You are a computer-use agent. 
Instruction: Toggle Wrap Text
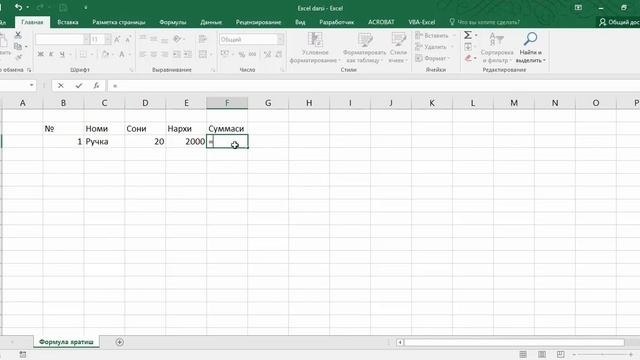[203, 39]
